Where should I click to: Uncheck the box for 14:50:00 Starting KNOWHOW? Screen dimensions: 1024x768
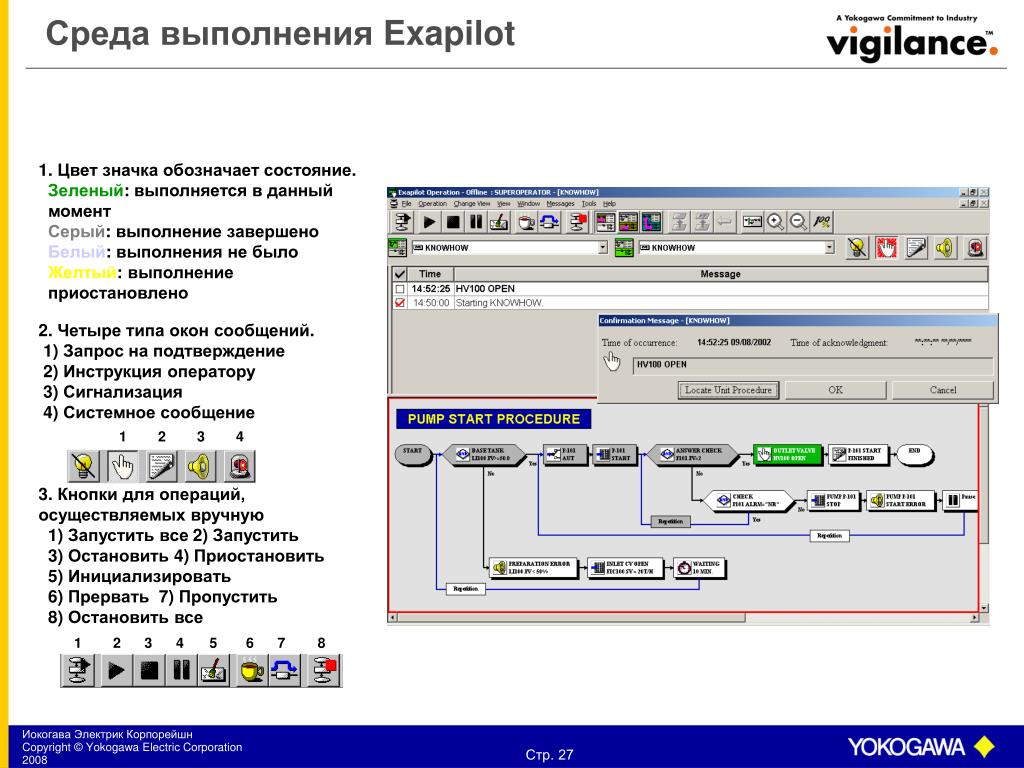point(400,303)
